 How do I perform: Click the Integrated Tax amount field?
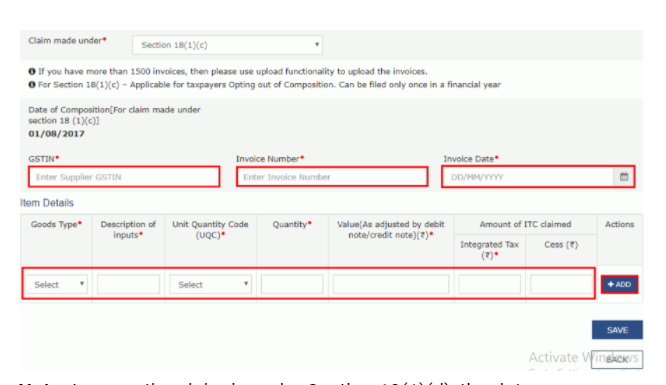coord(489,284)
